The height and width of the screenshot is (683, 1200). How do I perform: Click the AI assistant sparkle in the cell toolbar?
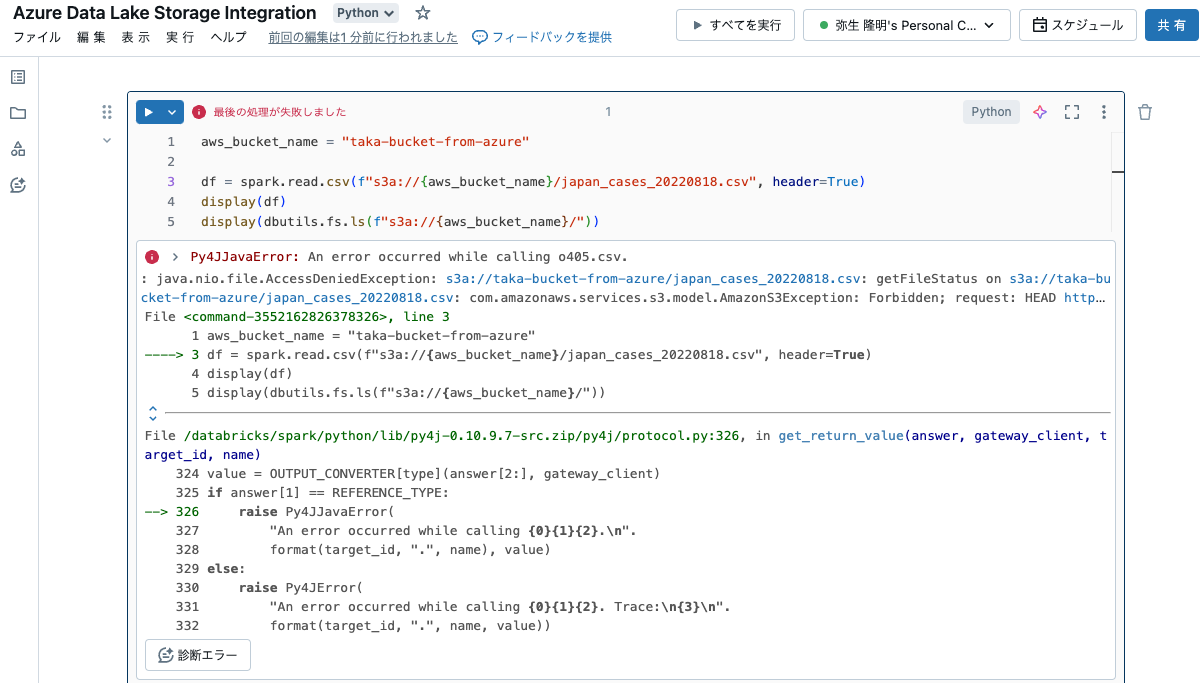pos(1039,112)
